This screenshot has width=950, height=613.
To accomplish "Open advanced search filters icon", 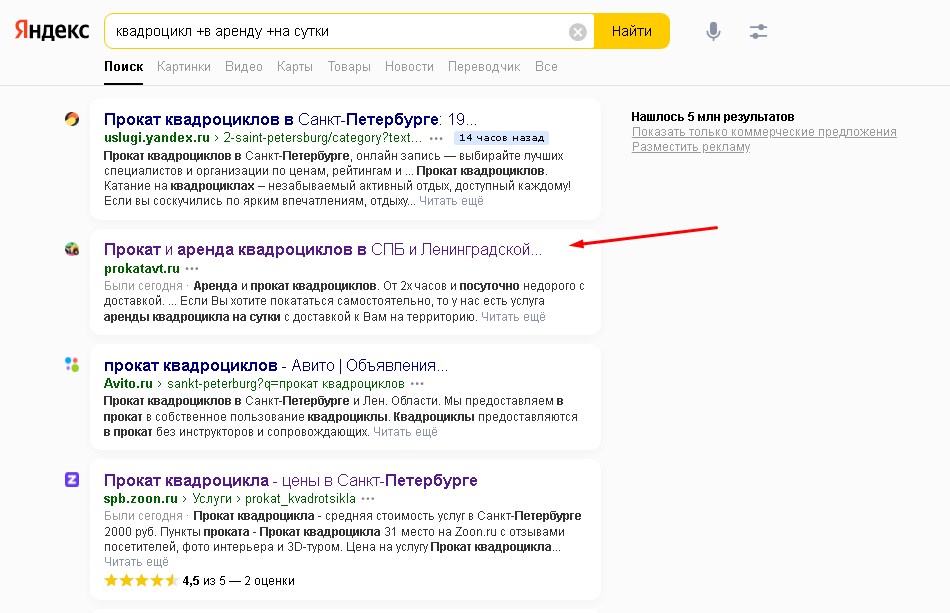I will click(758, 30).
